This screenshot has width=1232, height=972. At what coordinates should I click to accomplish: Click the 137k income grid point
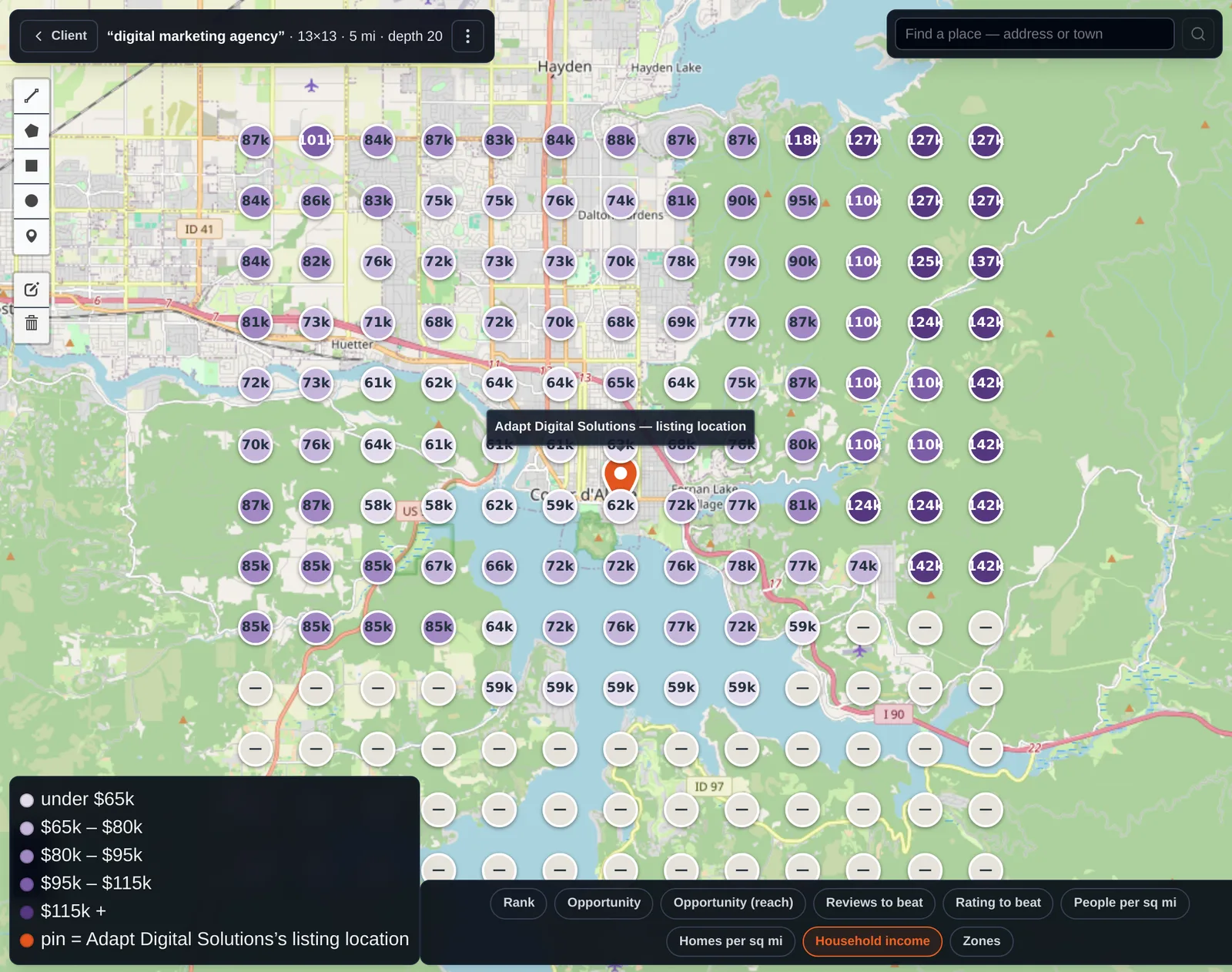coord(986,262)
